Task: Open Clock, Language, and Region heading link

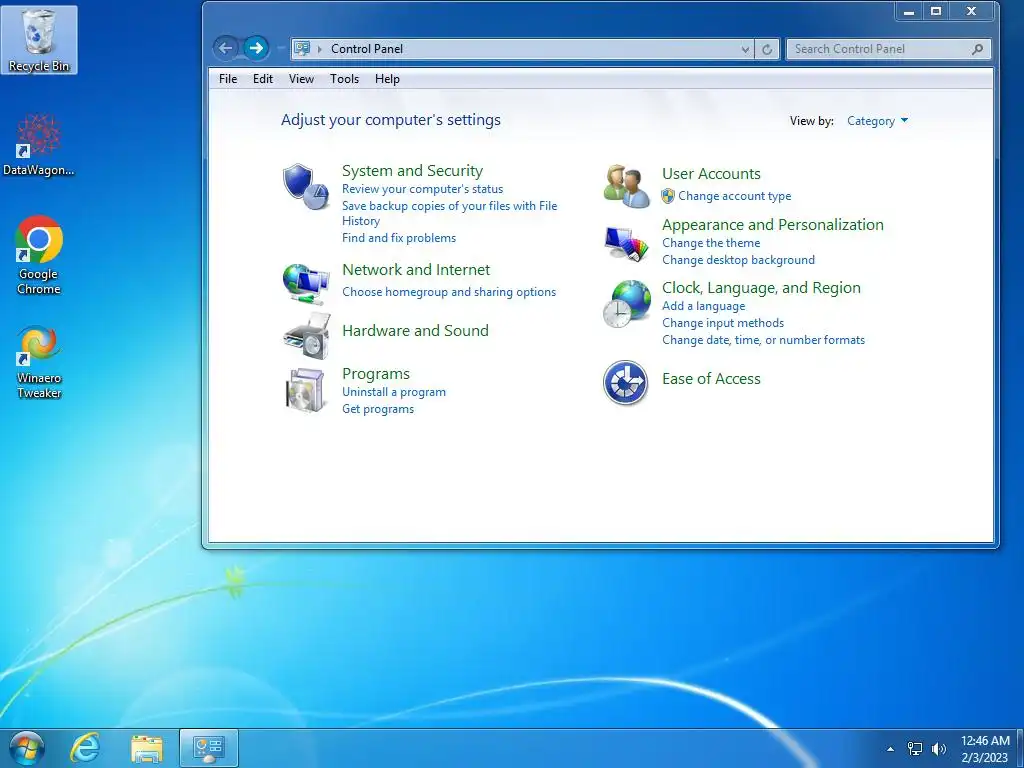Action: [761, 288]
